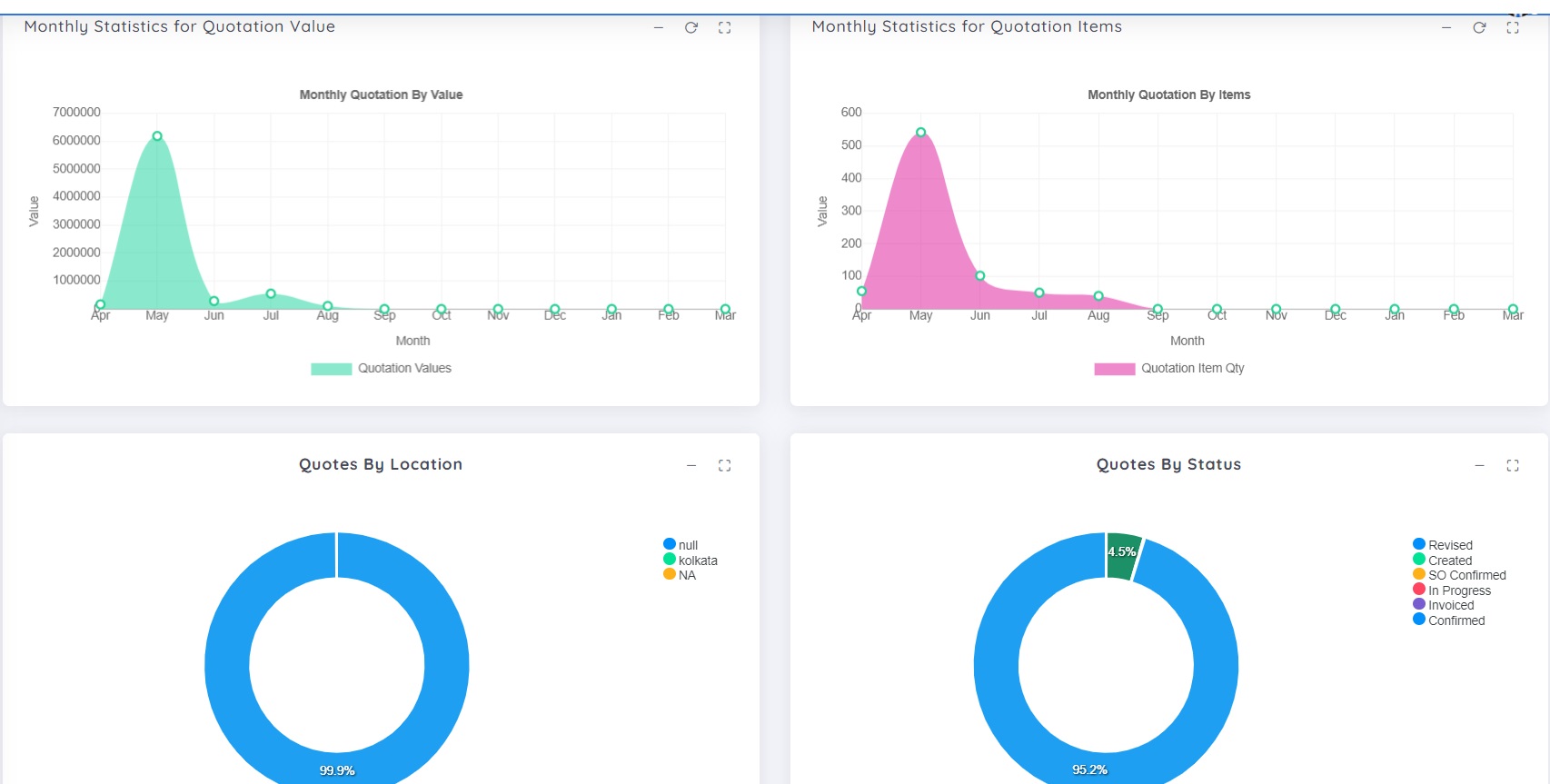Click Monthly Quotation By Value chart title
Screen dimensions: 1550x784
pyautogui.click(x=381, y=94)
